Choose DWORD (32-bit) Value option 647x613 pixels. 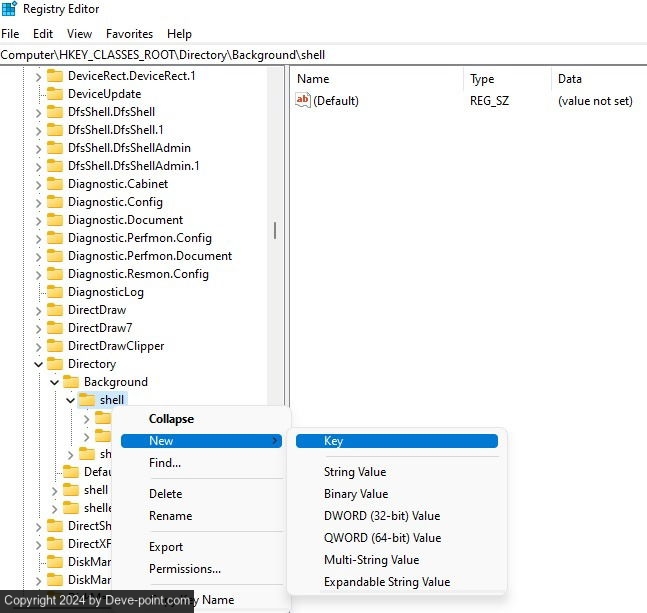[x=381, y=516]
